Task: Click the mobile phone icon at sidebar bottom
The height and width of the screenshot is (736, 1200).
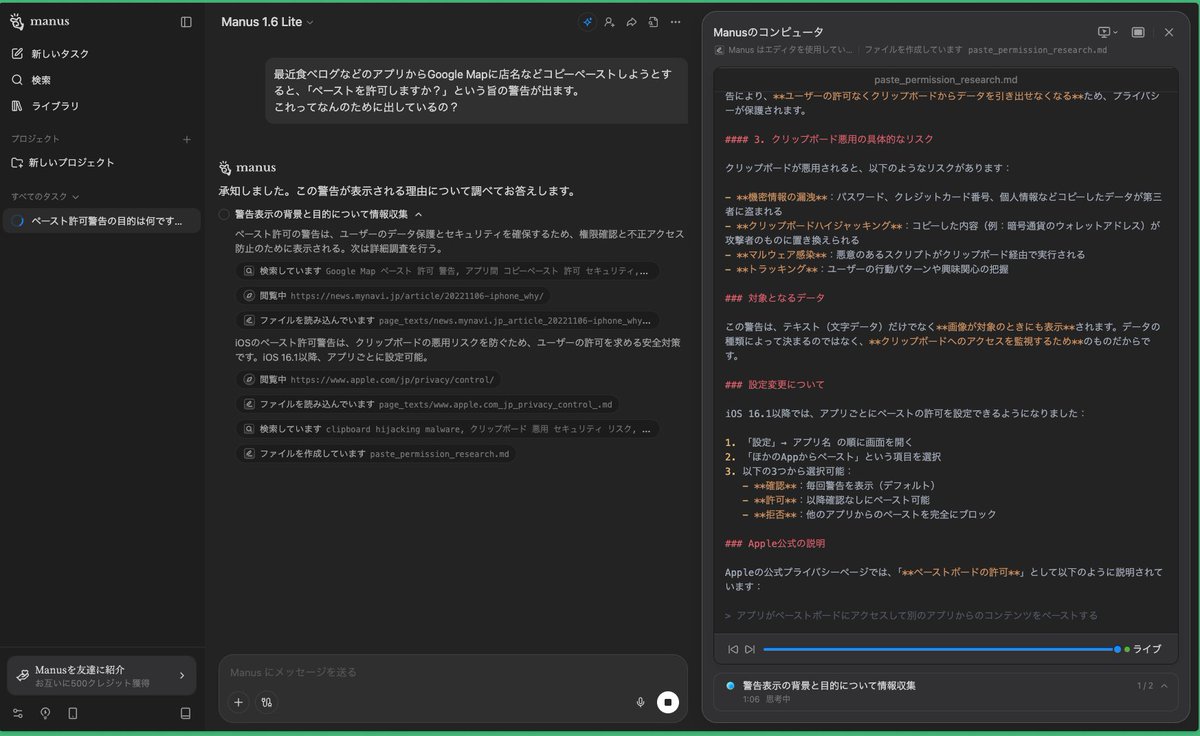Action: 72,713
